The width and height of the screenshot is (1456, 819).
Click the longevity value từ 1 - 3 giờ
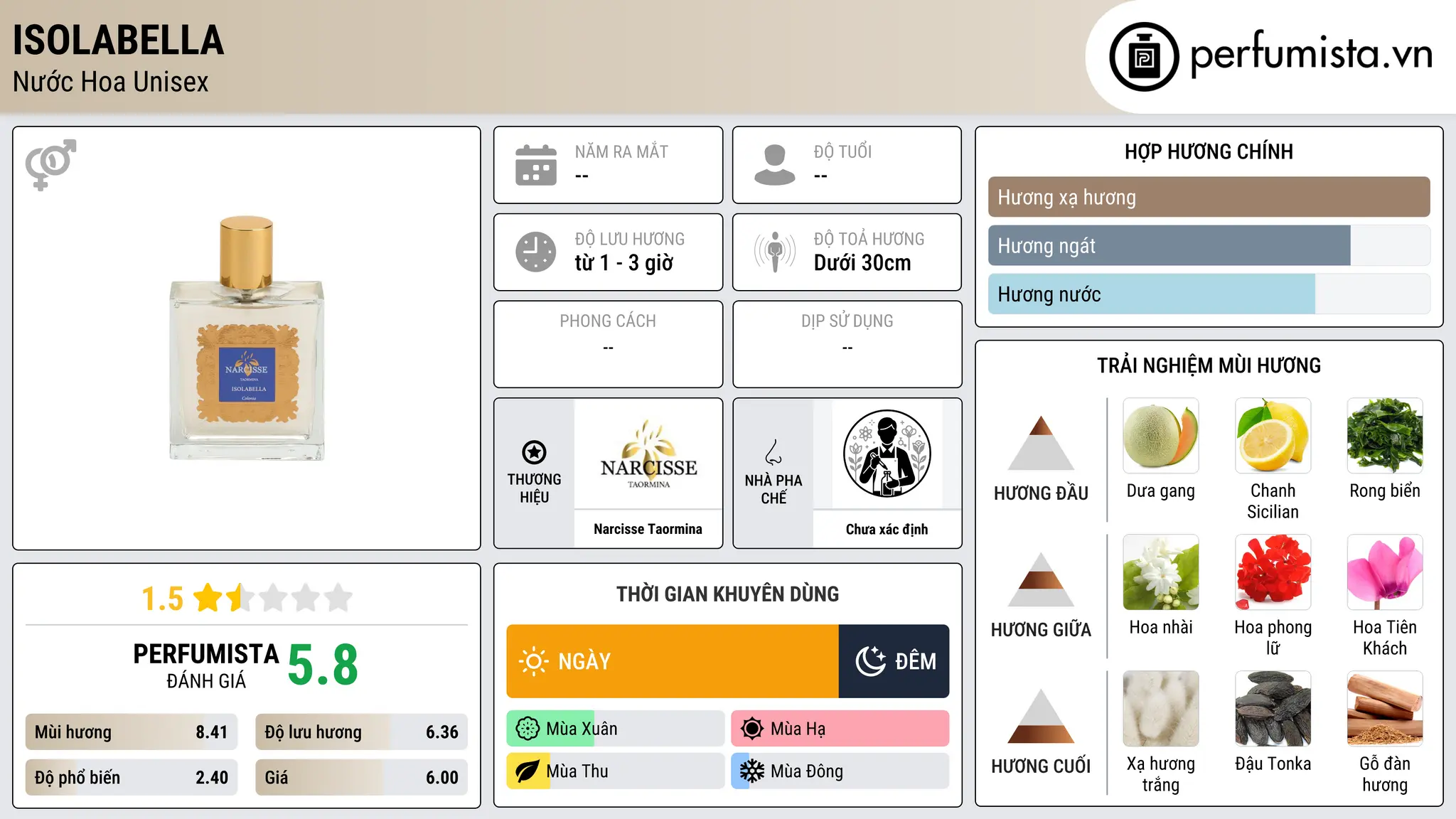pos(623,263)
